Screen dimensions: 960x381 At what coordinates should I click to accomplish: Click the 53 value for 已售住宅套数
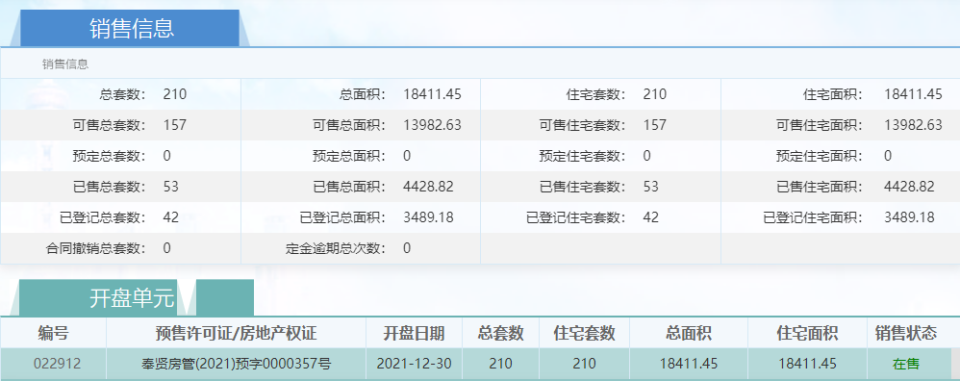pos(651,187)
